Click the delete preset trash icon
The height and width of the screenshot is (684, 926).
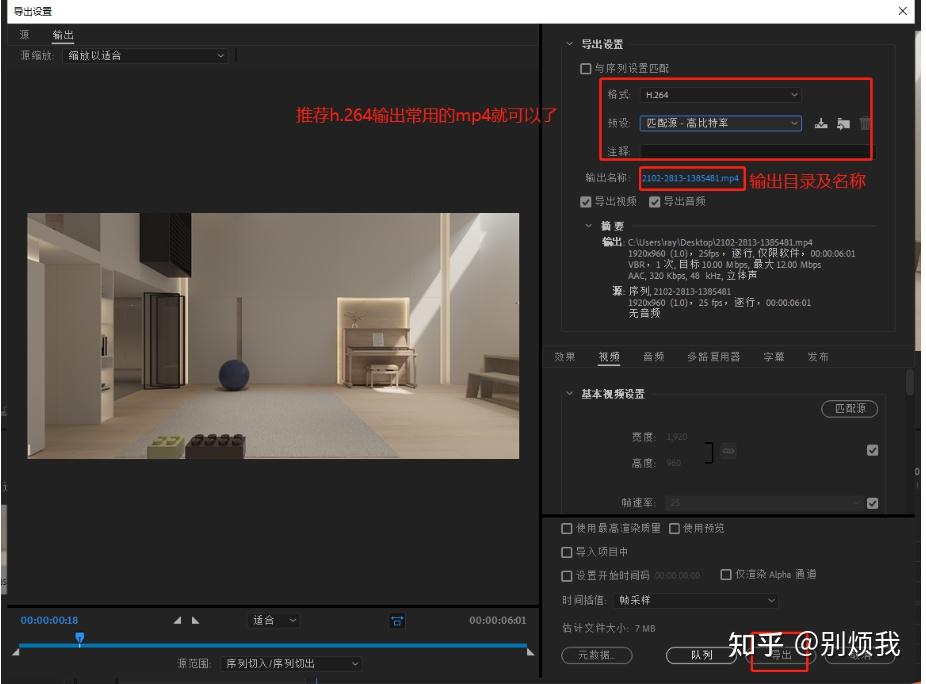[x=865, y=123]
